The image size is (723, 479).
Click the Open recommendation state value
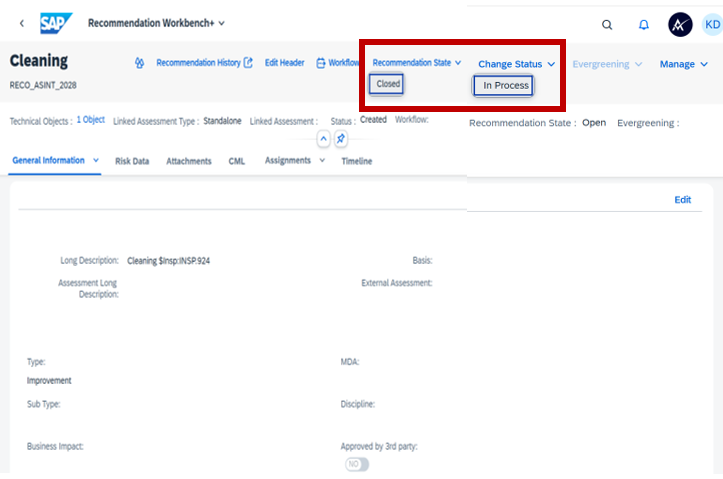pos(594,123)
